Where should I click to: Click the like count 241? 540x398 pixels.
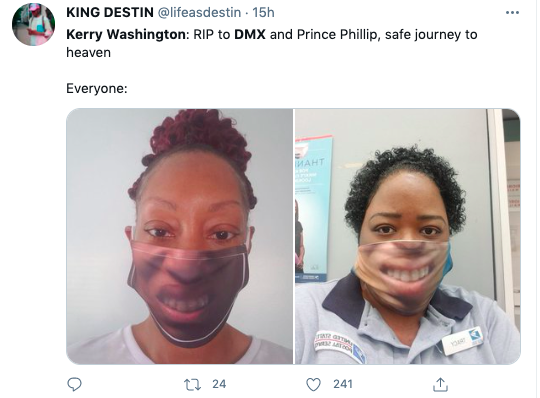pos(343,384)
